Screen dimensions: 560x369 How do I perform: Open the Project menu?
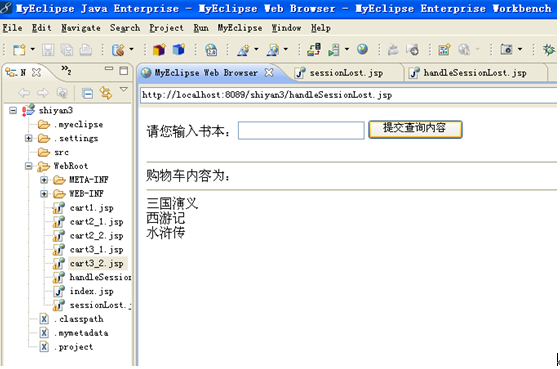[166, 28]
